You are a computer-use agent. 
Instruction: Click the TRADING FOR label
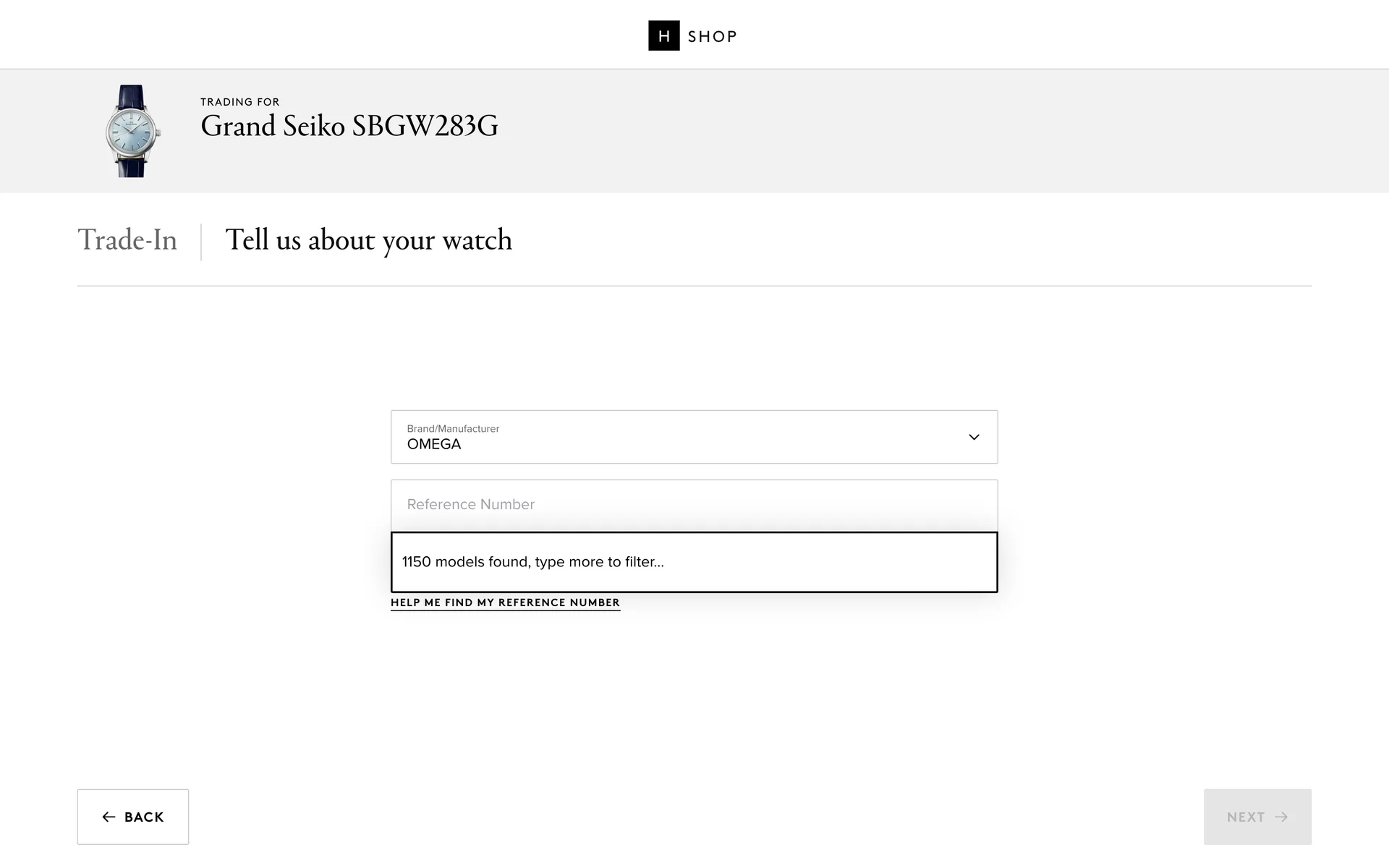pos(239,102)
